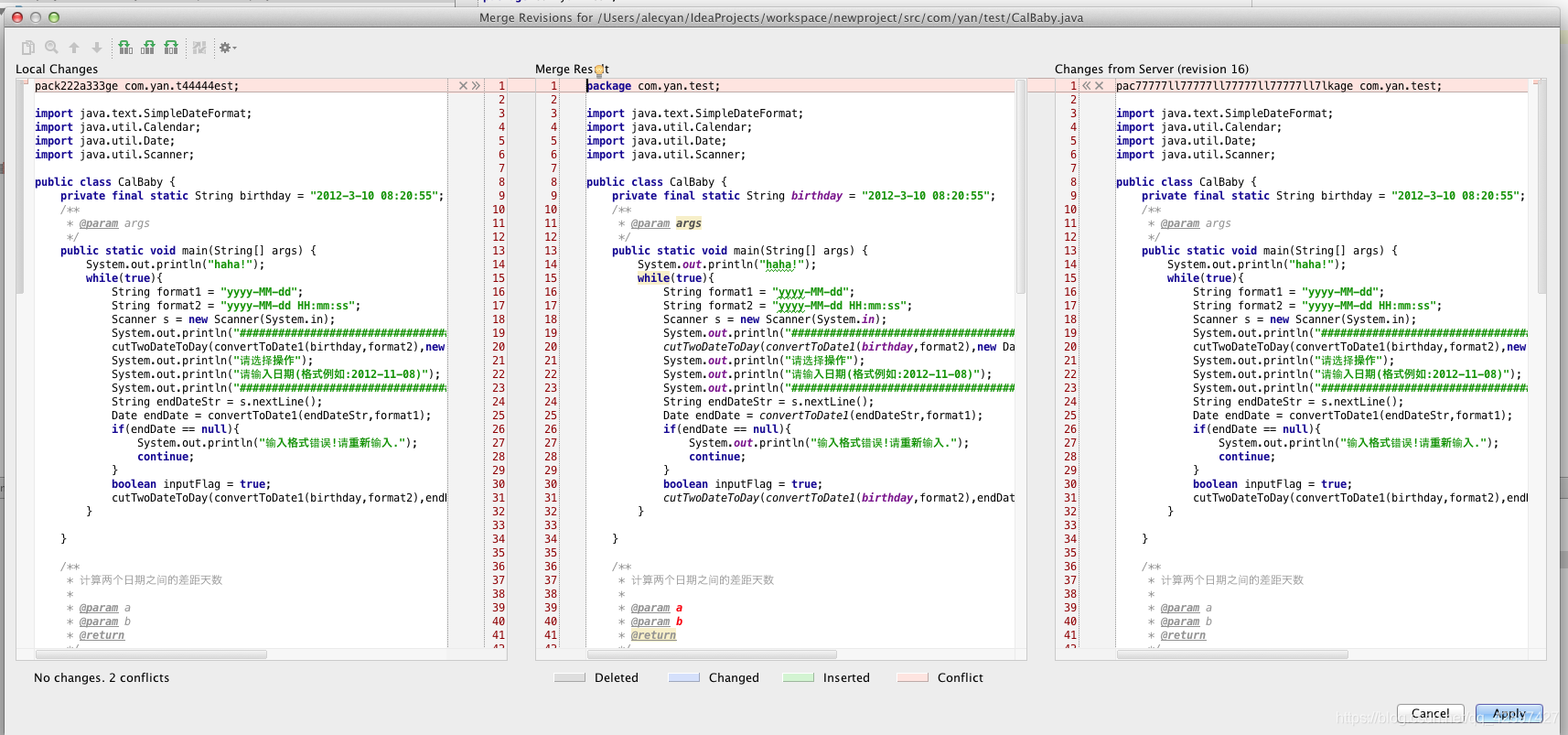Click the Deleted legend color swatch
Viewport: 1568px width, 735px height.
570,678
